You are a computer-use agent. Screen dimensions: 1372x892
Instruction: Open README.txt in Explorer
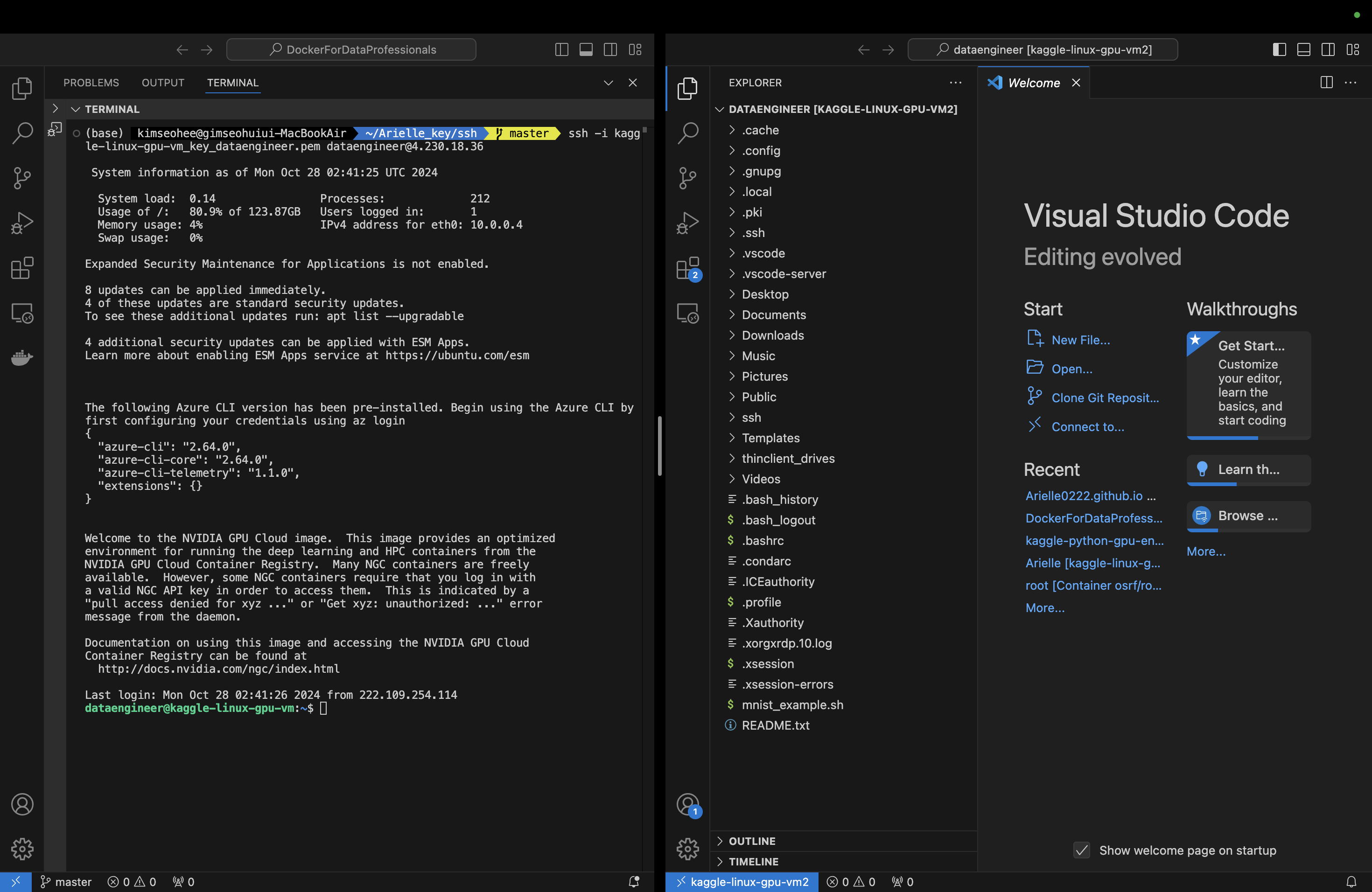(x=843, y=725)
